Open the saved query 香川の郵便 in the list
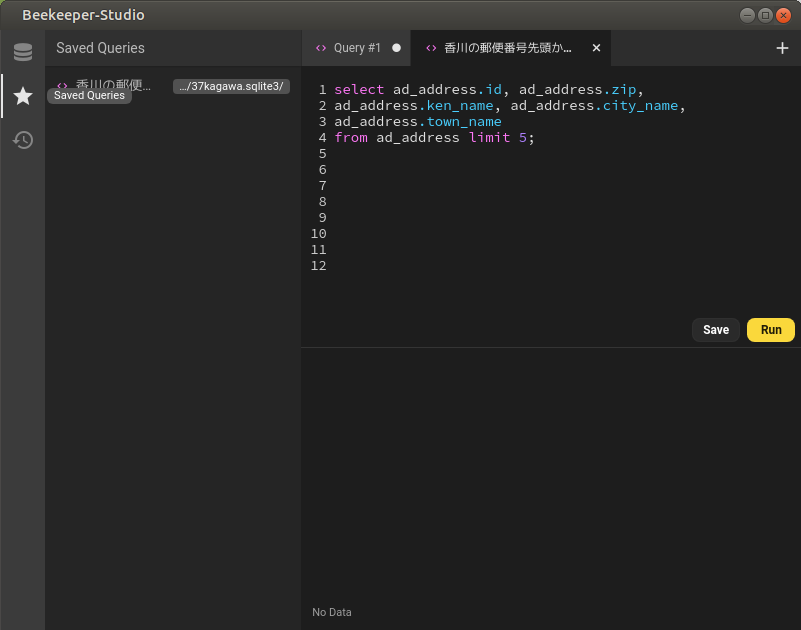Screen dimensions: 801x630 112,86
